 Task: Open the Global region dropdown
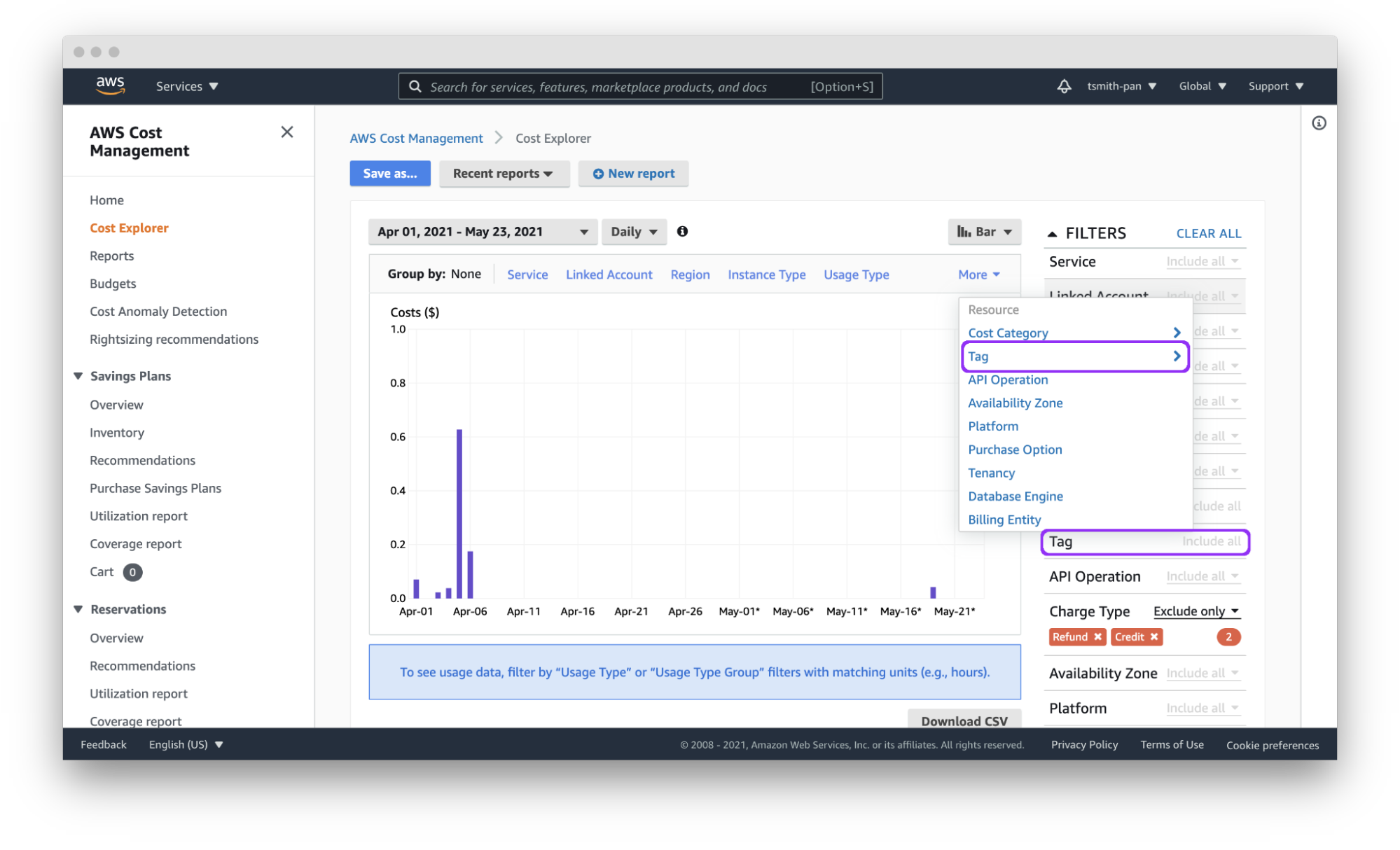[x=1202, y=86]
